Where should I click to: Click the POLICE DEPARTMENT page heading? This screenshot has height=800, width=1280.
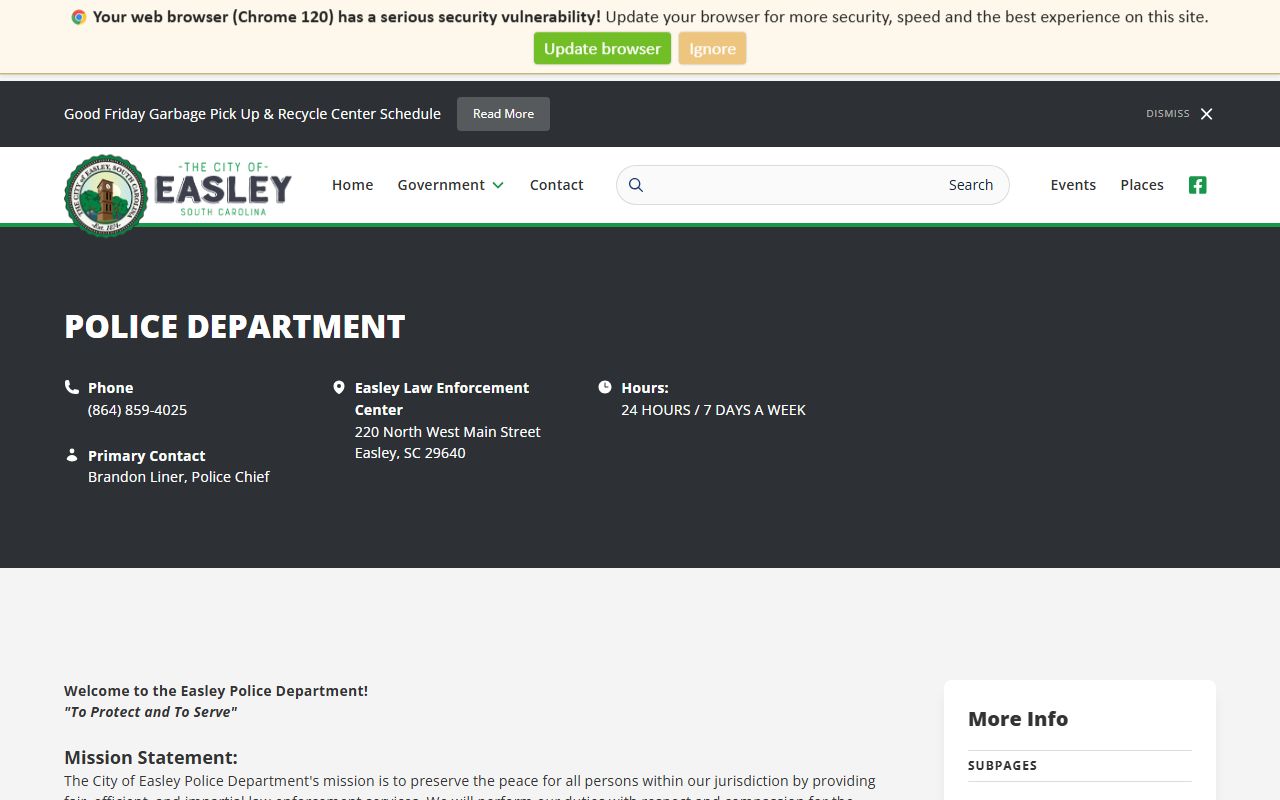[x=235, y=326]
